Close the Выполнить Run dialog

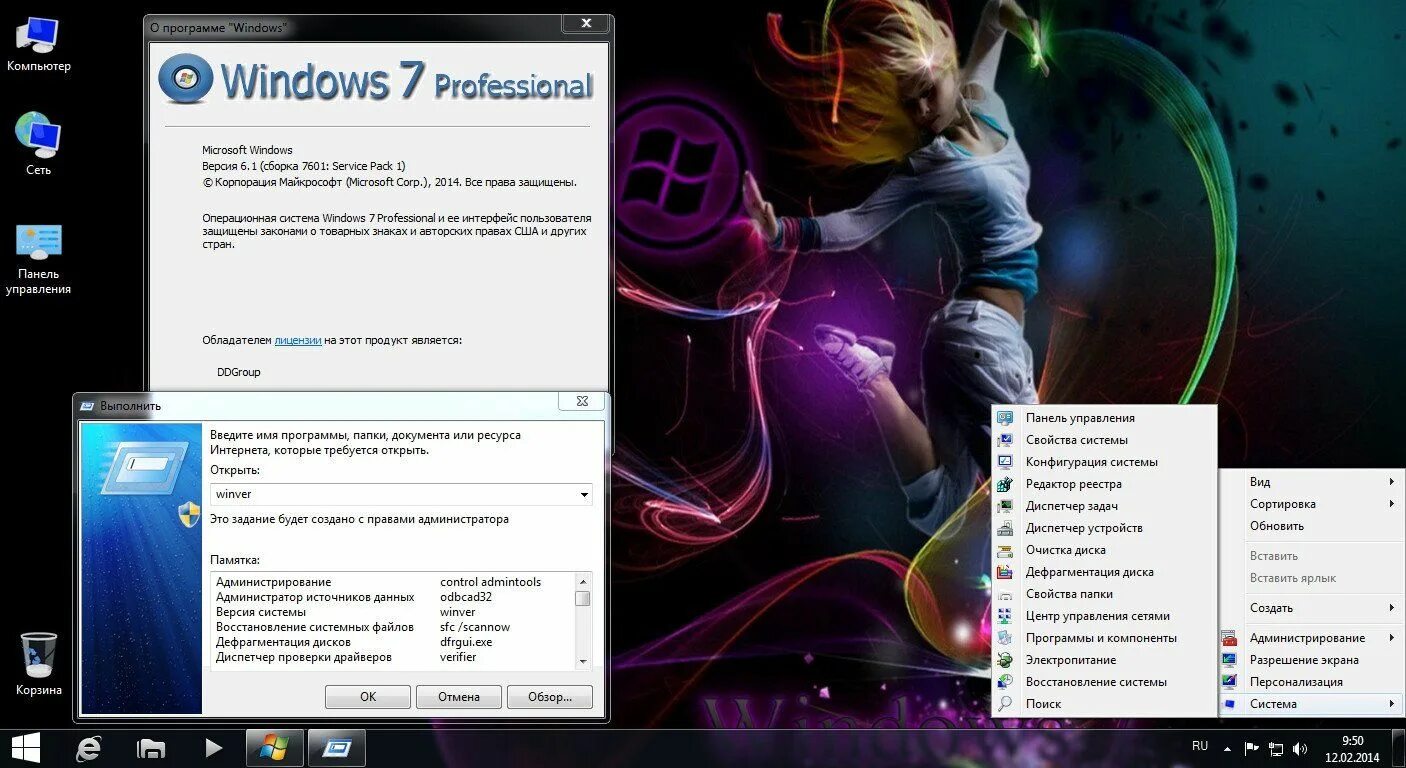(x=582, y=401)
